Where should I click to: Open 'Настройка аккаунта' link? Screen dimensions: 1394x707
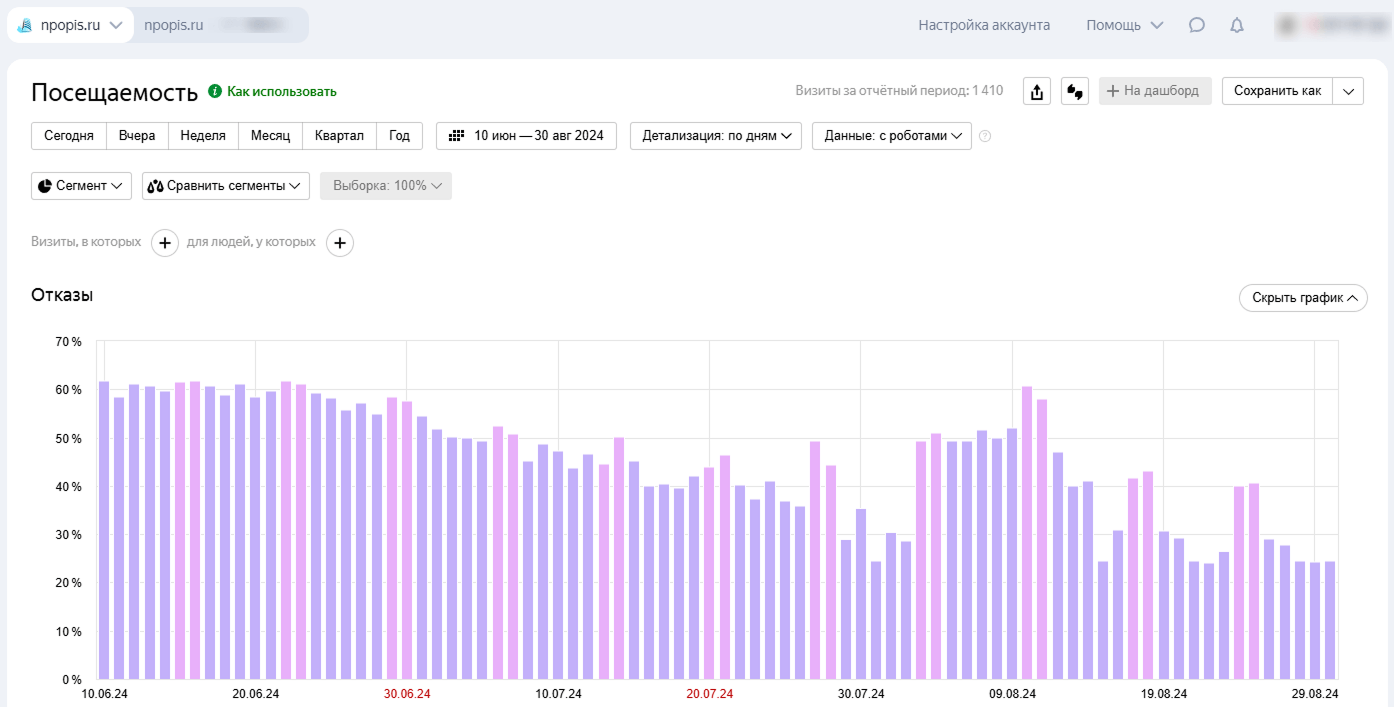tap(984, 25)
